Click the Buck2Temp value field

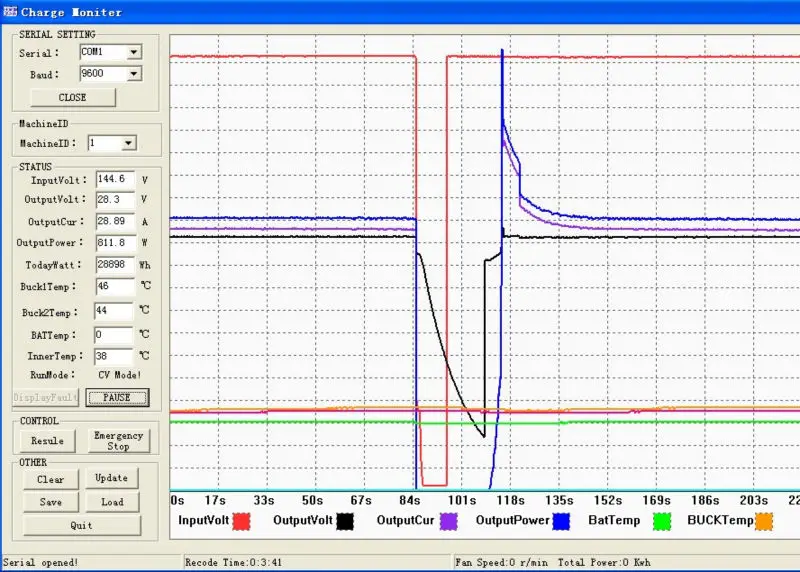click(114, 311)
